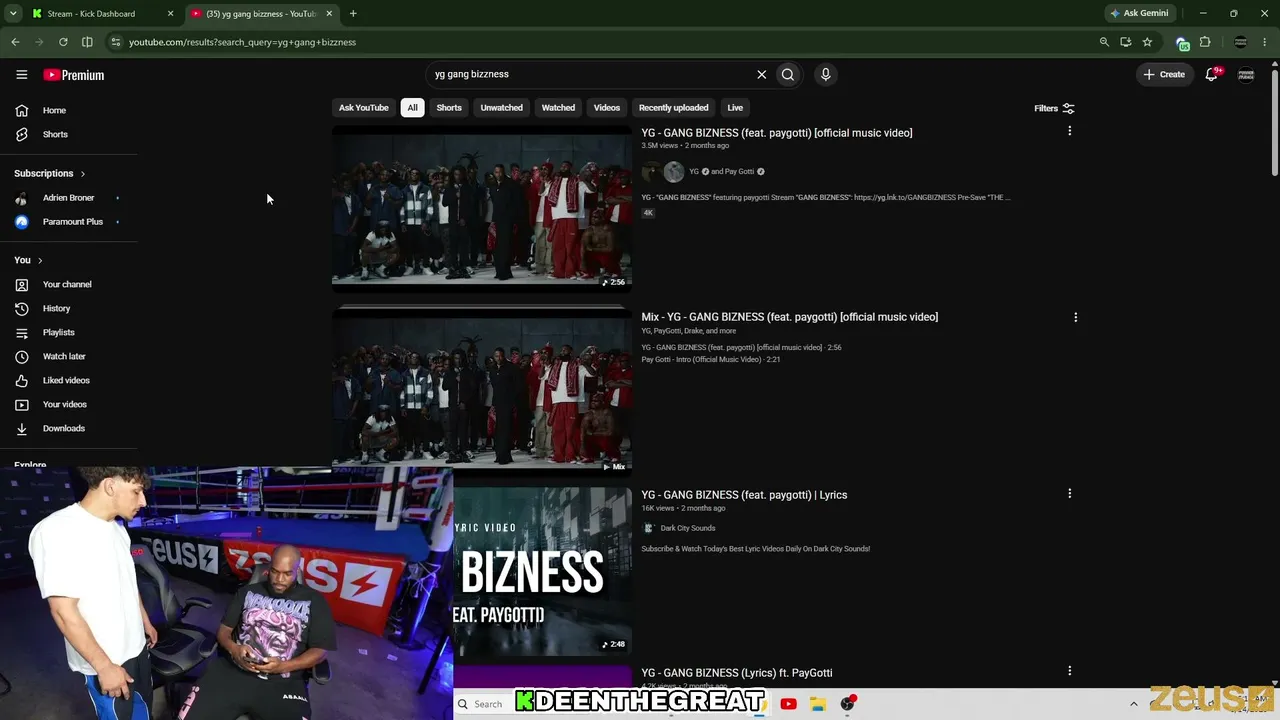
Task: Expand the Subscriptions section chevron
Action: 82,174
